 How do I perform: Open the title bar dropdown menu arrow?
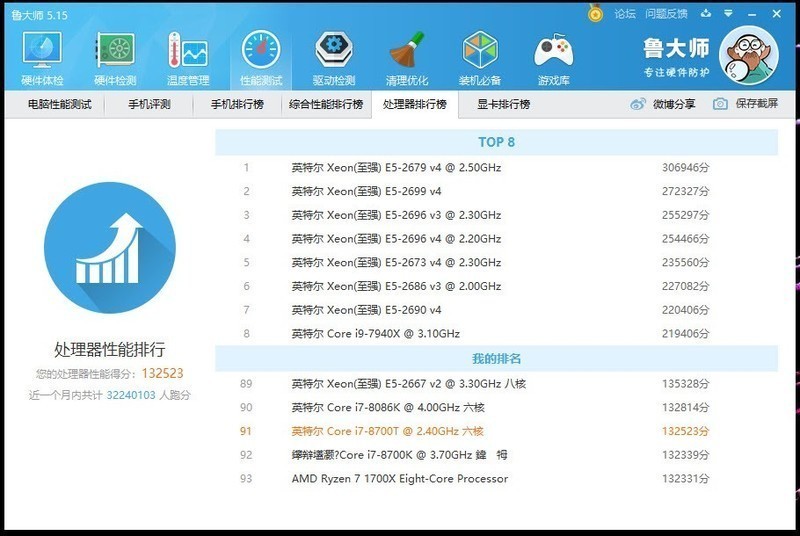(x=729, y=13)
